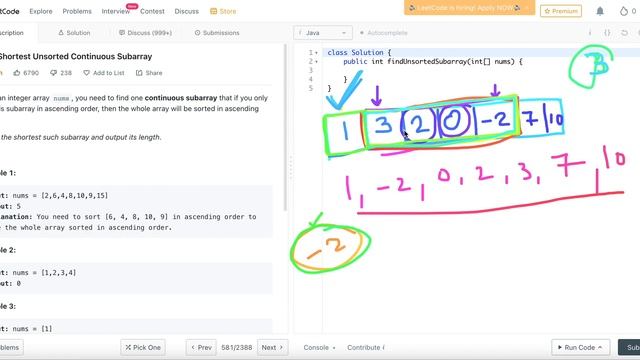Image resolution: width=640 pixels, height=360 pixels.
Task: Click the Pick One button
Action: tap(143, 347)
